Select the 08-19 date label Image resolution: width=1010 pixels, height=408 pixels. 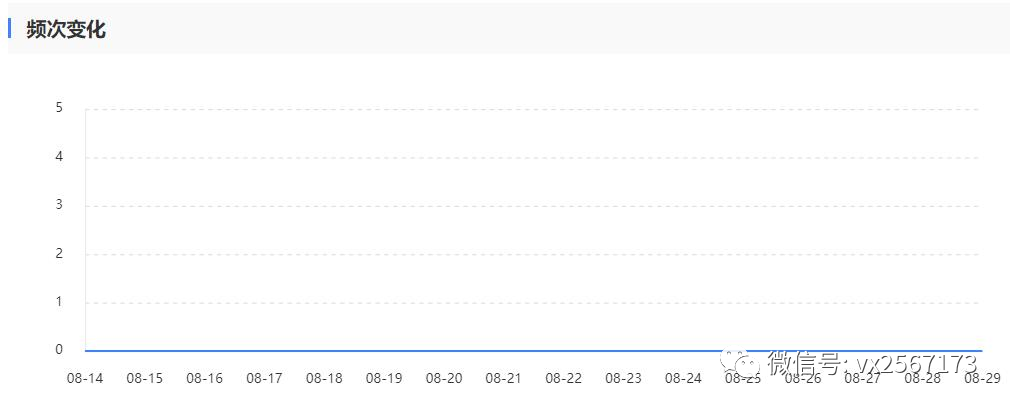click(x=384, y=378)
